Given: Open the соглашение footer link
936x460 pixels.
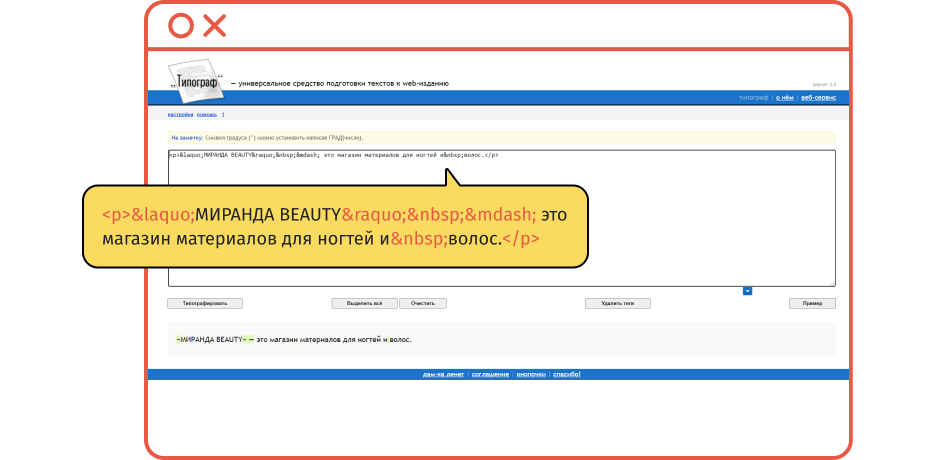Looking at the screenshot, I should coord(491,375).
